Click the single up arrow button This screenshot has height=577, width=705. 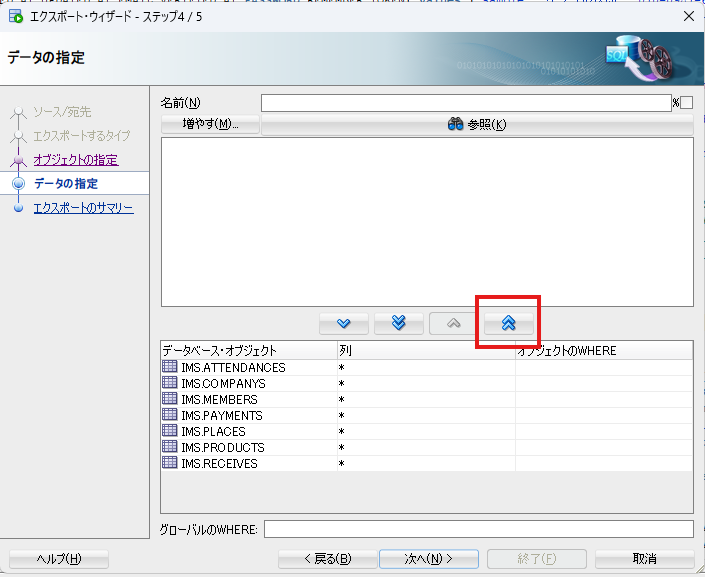[x=454, y=323]
